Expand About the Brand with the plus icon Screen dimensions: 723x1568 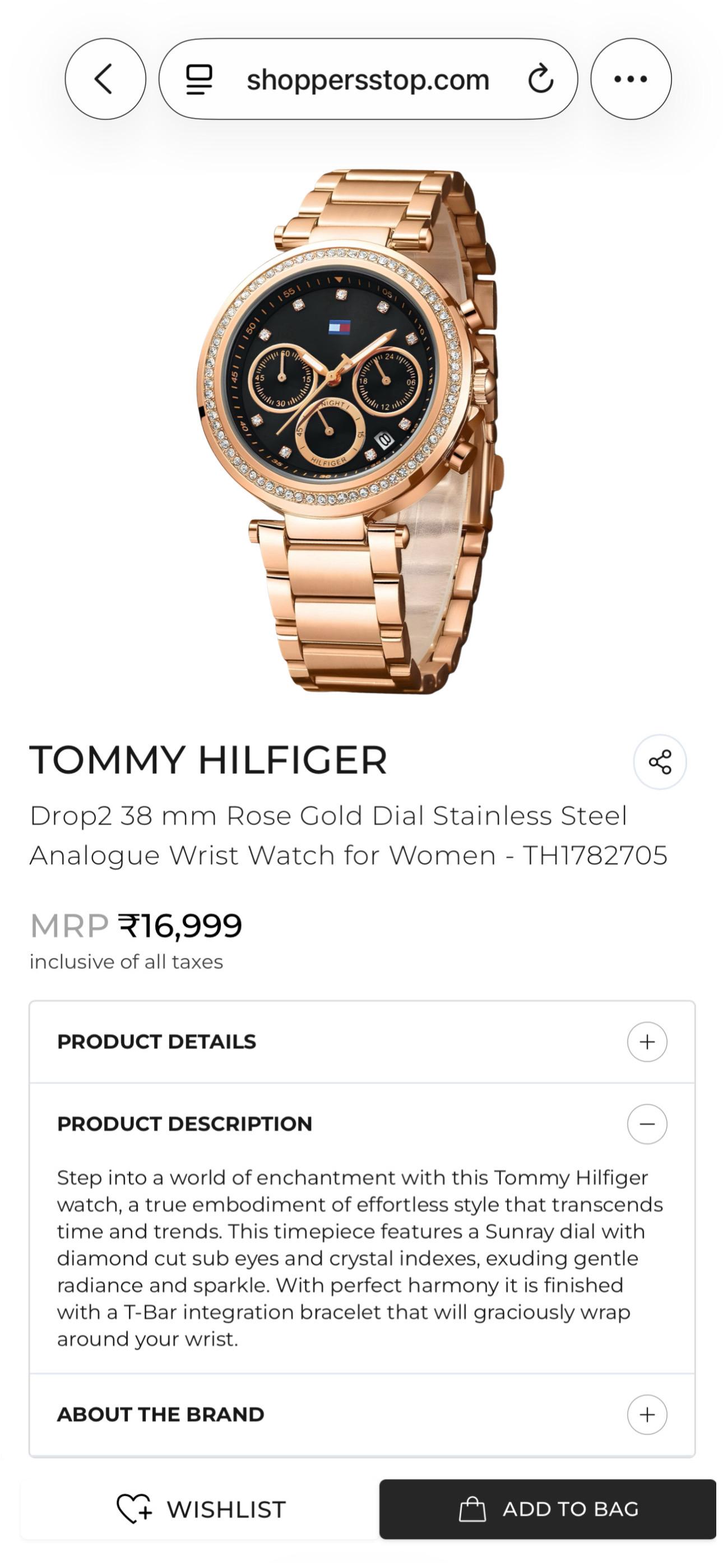point(647,1414)
